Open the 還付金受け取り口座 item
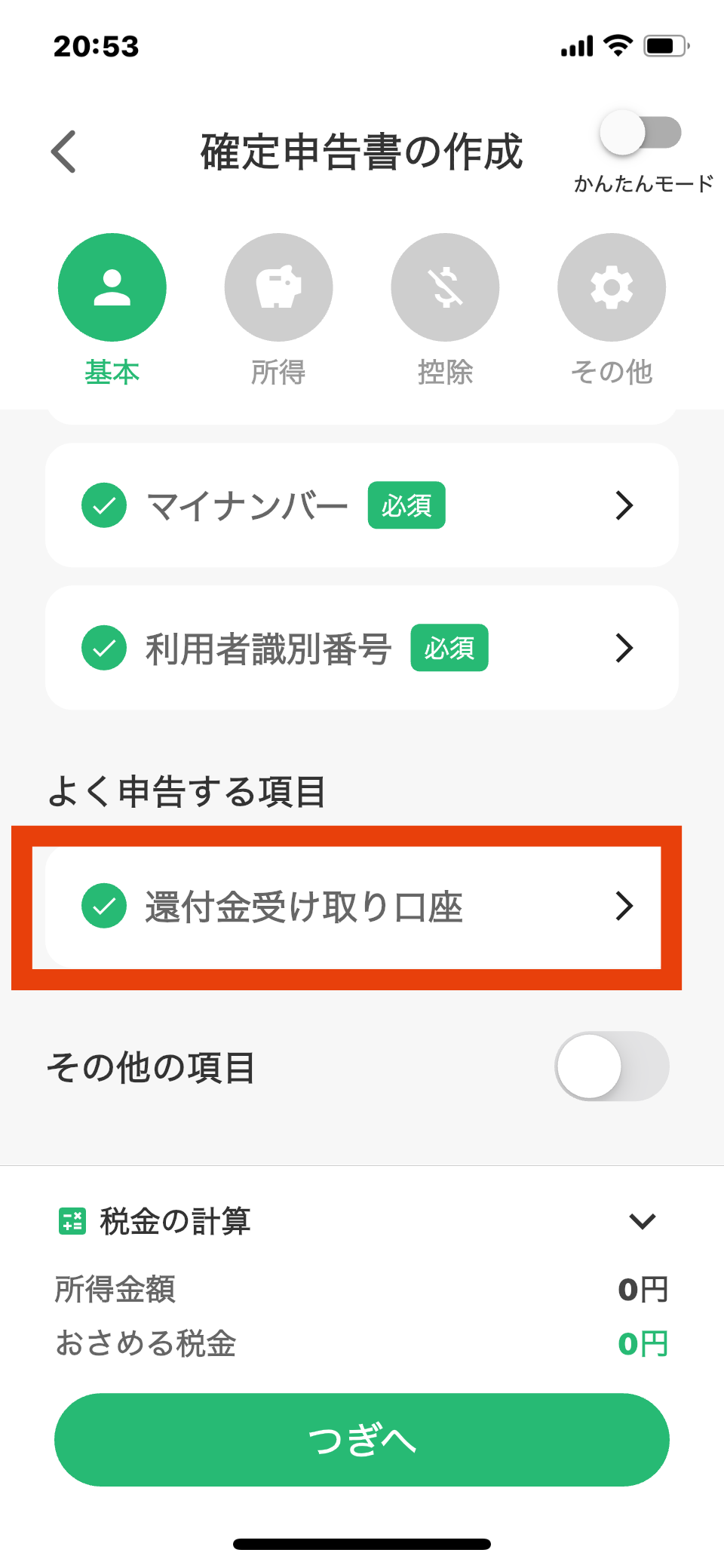Image resolution: width=724 pixels, height=1568 pixels. tap(303, 907)
